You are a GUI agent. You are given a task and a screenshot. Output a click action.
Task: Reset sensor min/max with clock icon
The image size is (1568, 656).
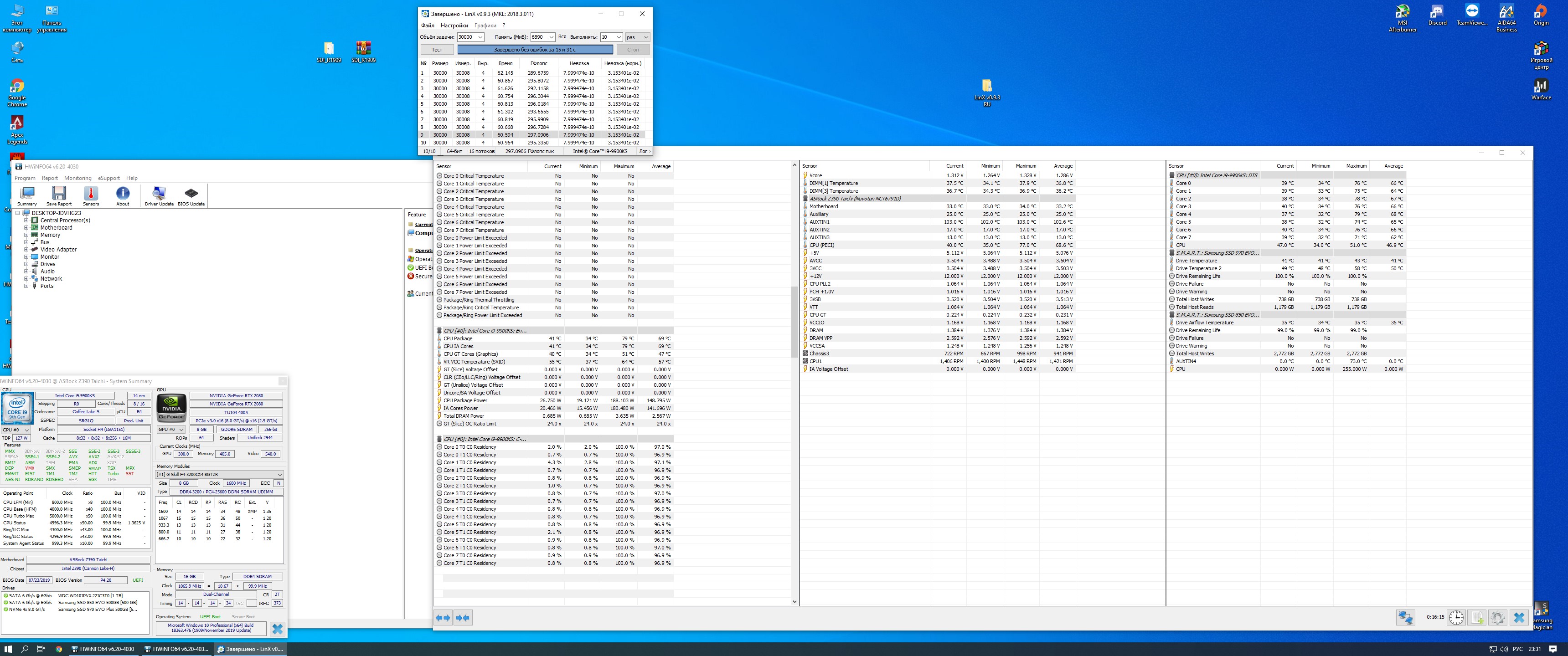(x=1456, y=617)
